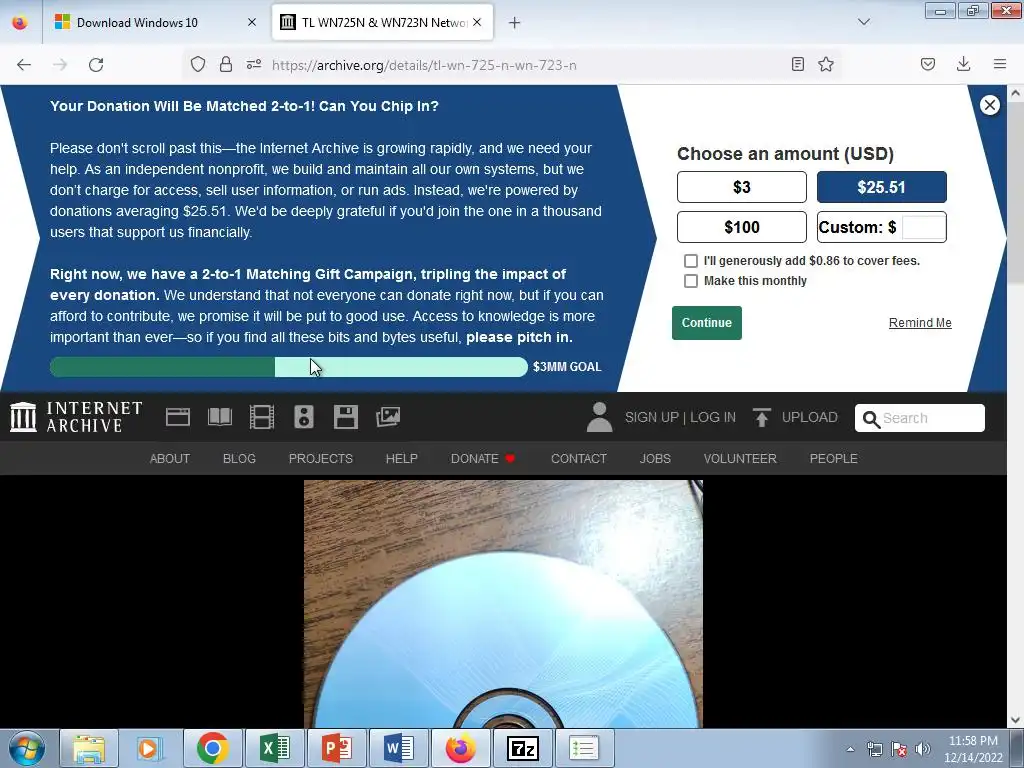Viewport: 1024px width, 768px height.
Task: Click the UPLOAD link
Action: tap(810, 417)
